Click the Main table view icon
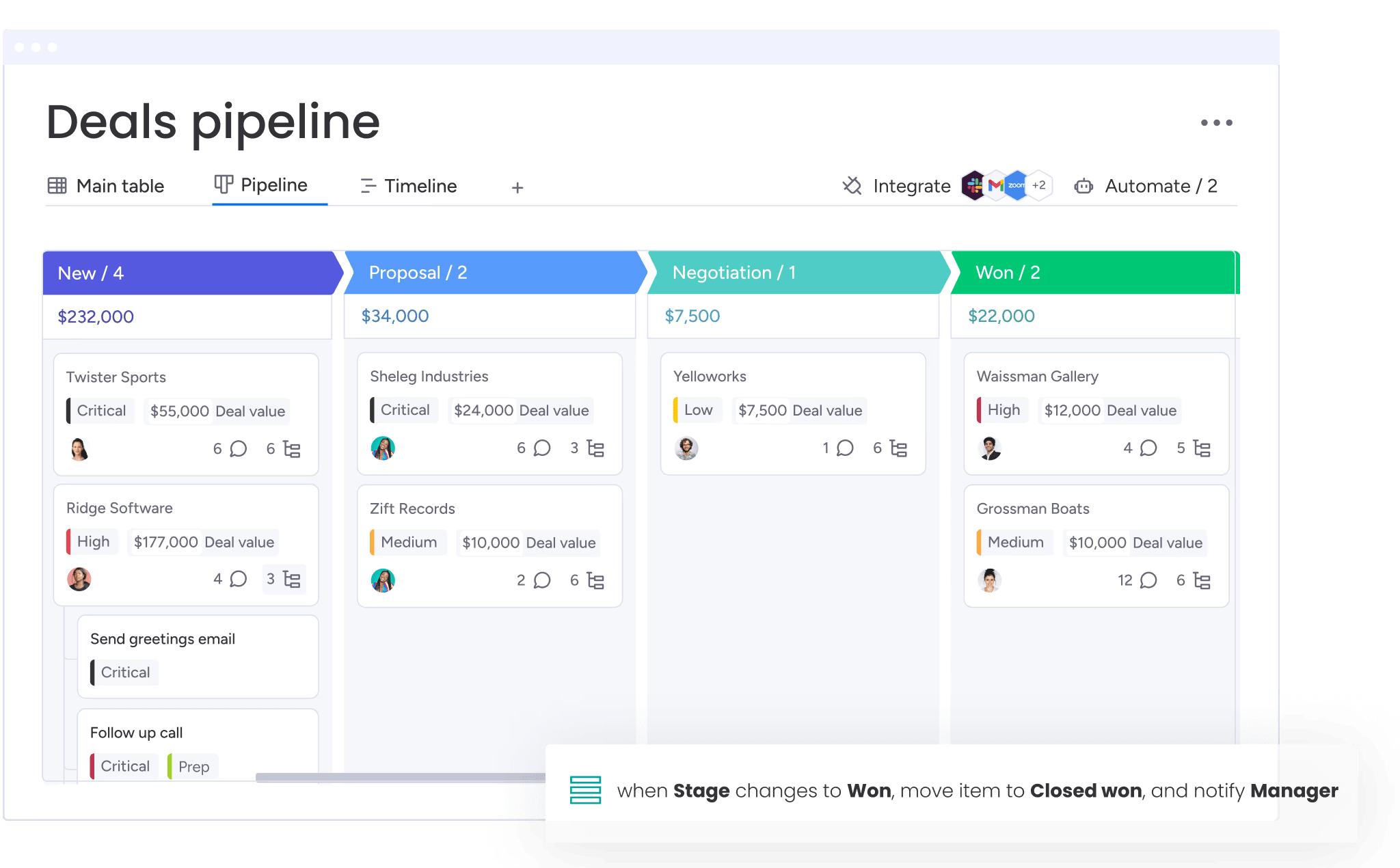The image size is (1400, 868). [x=58, y=185]
